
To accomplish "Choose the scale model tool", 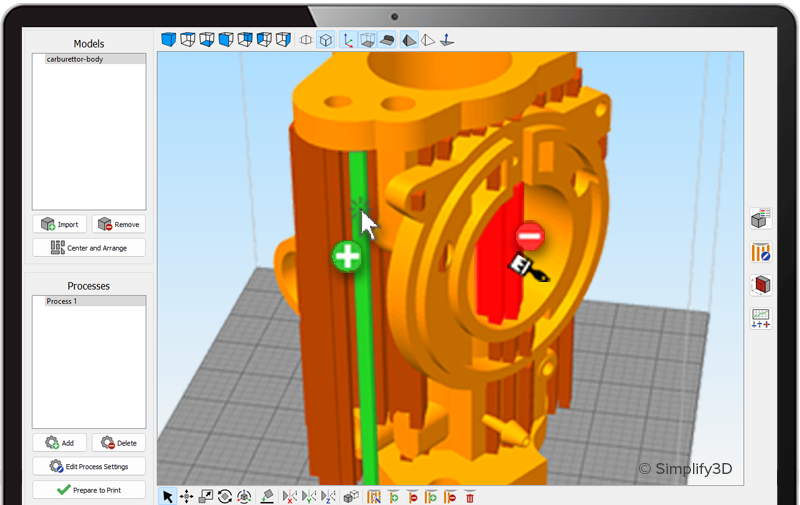I will point(206,496).
